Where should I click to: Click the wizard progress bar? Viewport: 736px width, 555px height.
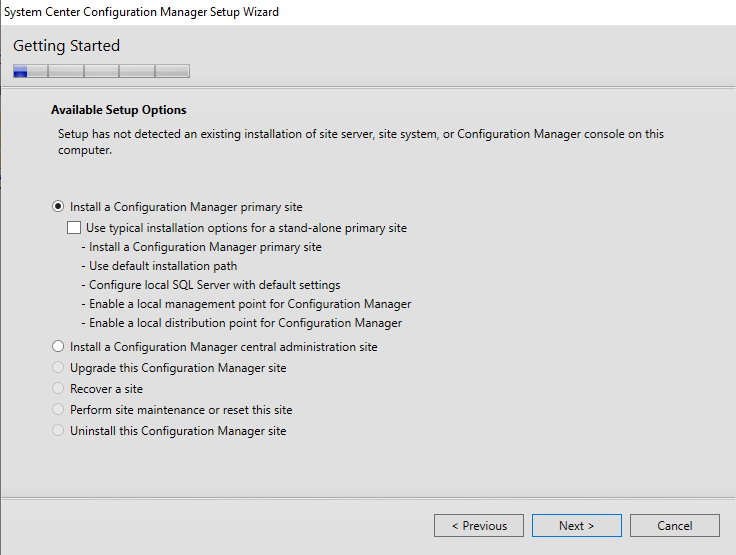101,71
